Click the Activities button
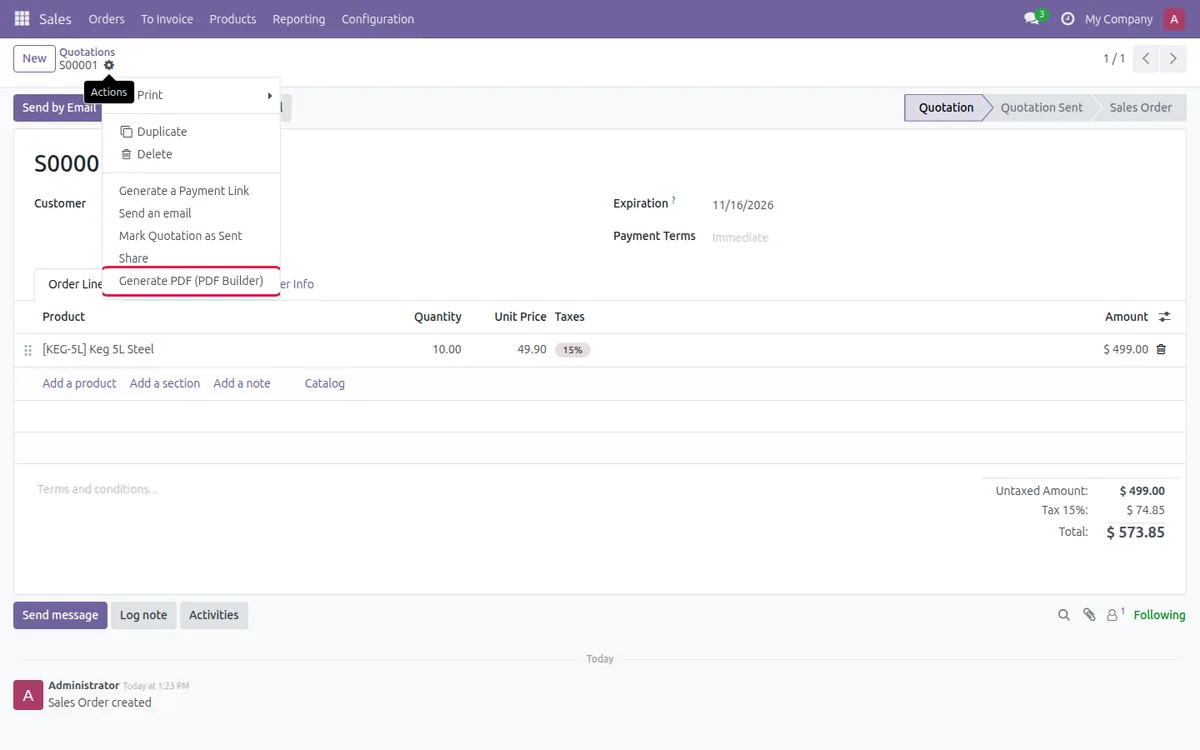1200x750 pixels. click(214, 615)
